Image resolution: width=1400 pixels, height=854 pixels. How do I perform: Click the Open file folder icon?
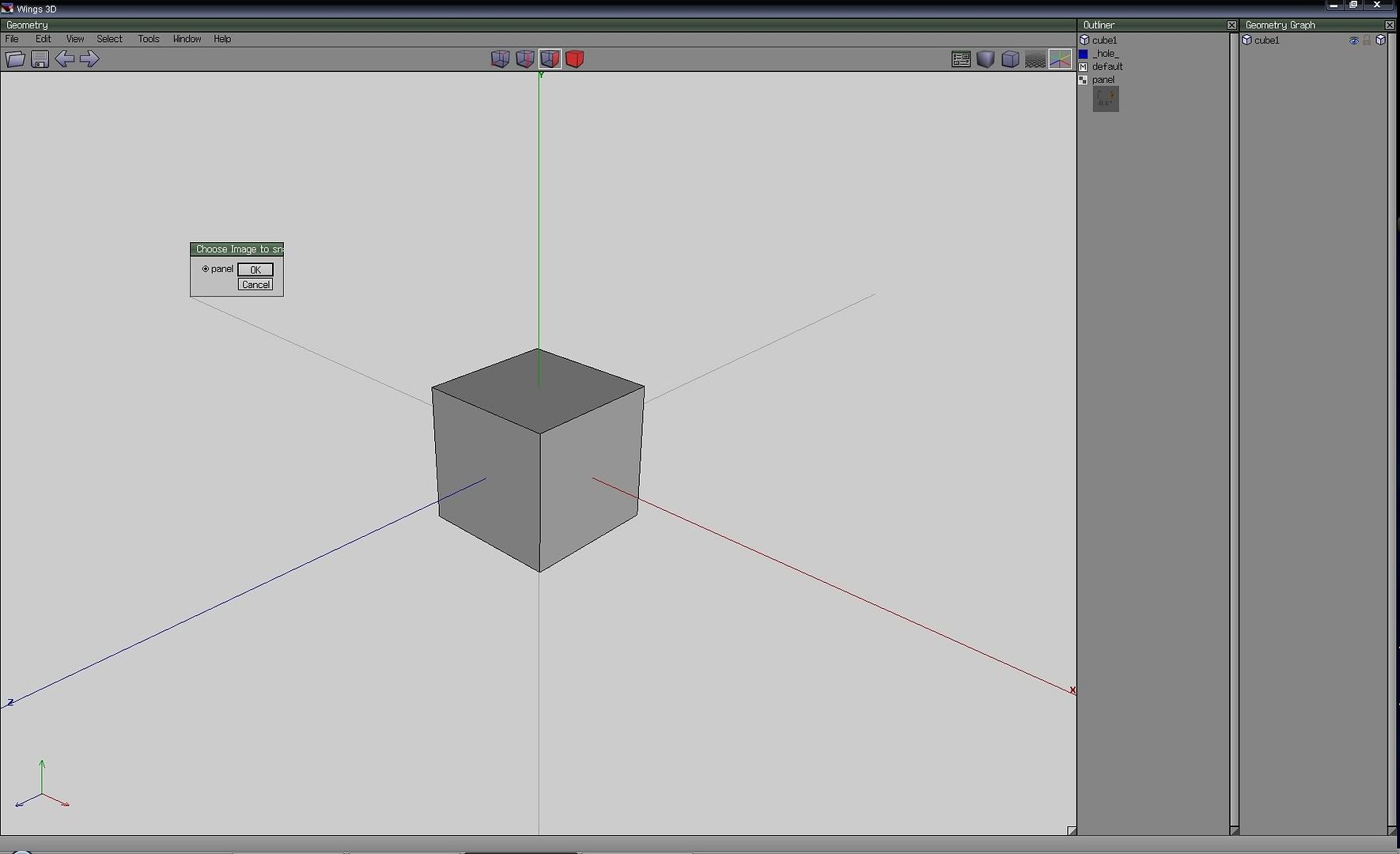point(15,59)
